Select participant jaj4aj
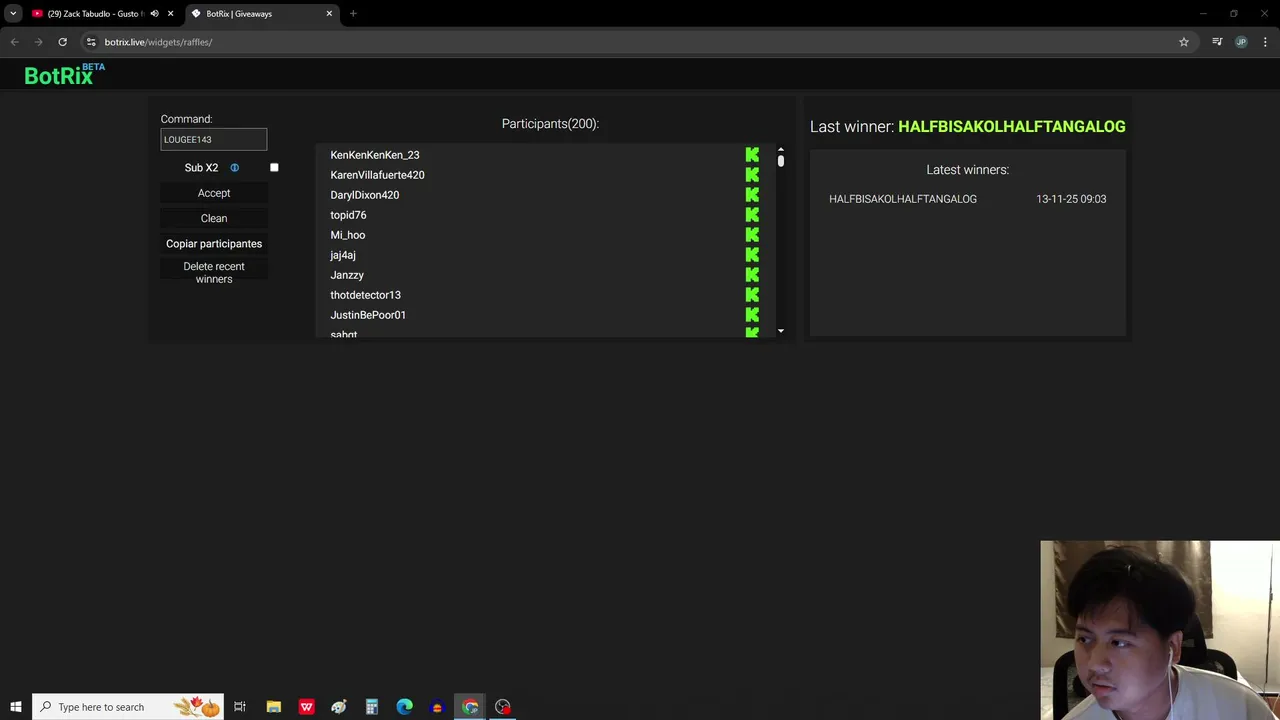 (x=343, y=255)
